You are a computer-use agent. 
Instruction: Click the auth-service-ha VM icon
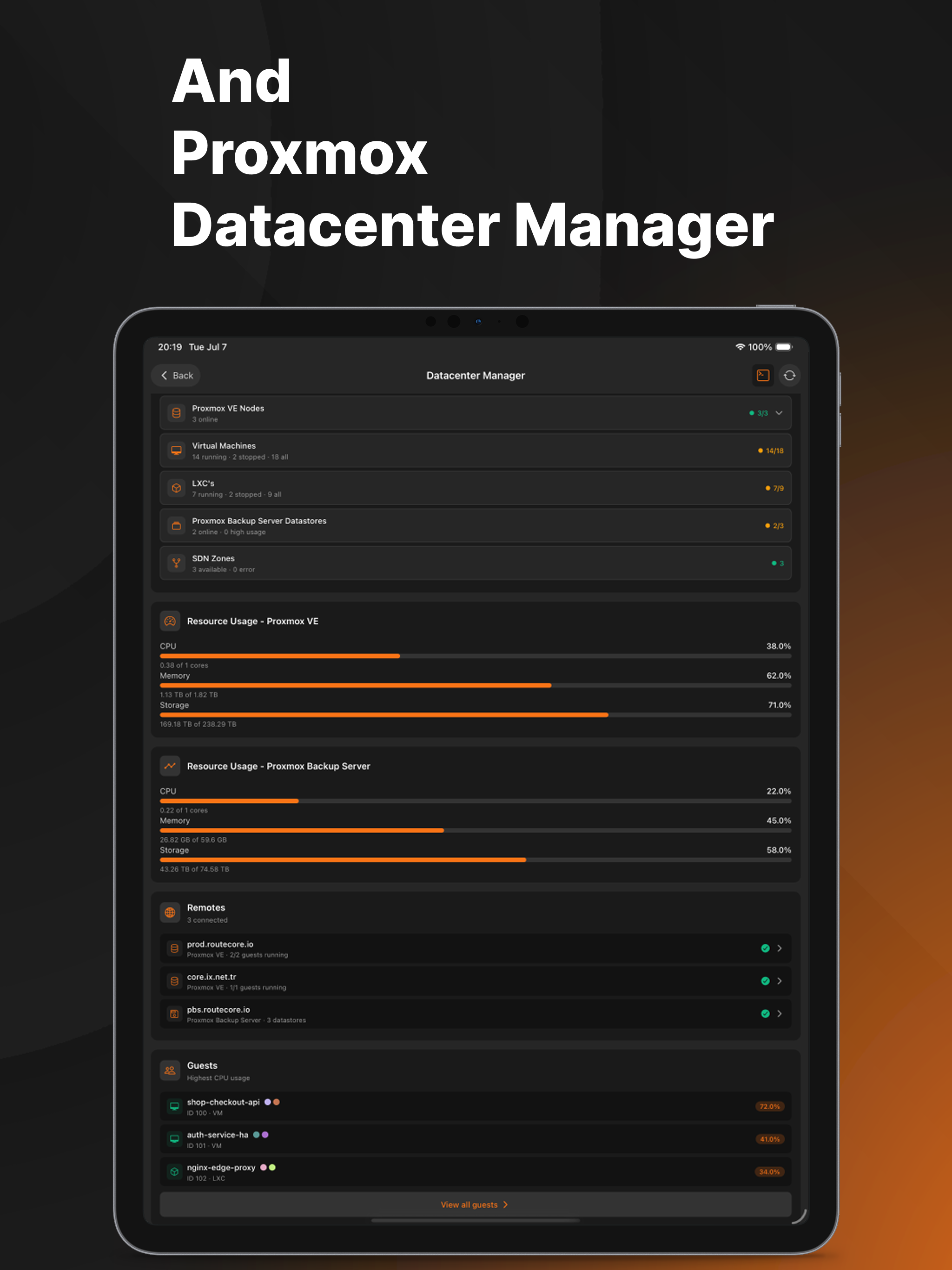[x=175, y=1139]
